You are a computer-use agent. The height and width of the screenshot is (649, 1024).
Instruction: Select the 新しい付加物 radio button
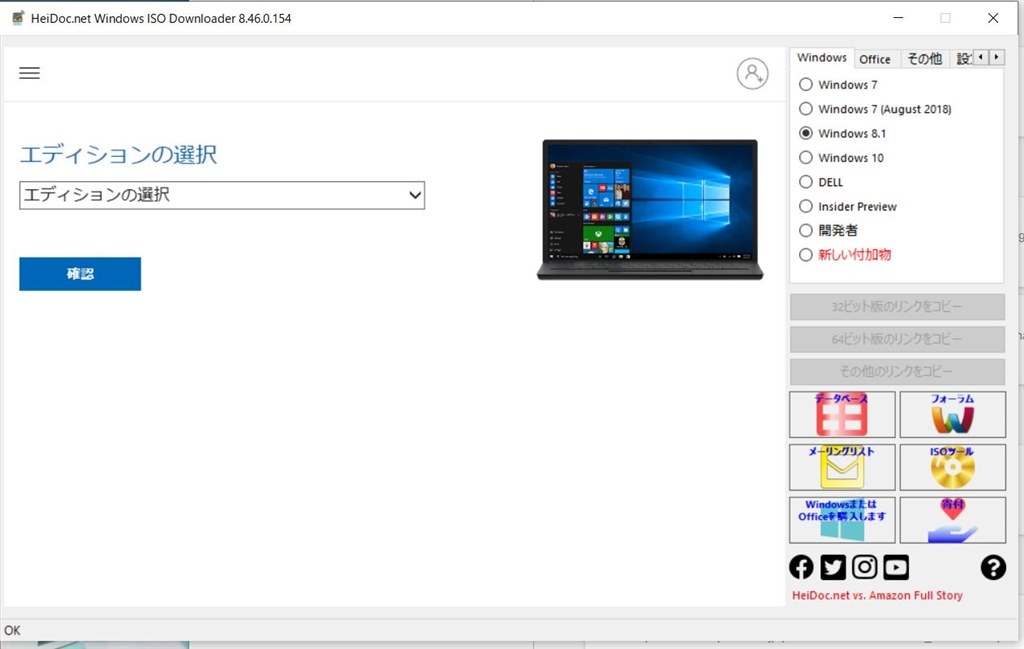pyautogui.click(x=806, y=255)
